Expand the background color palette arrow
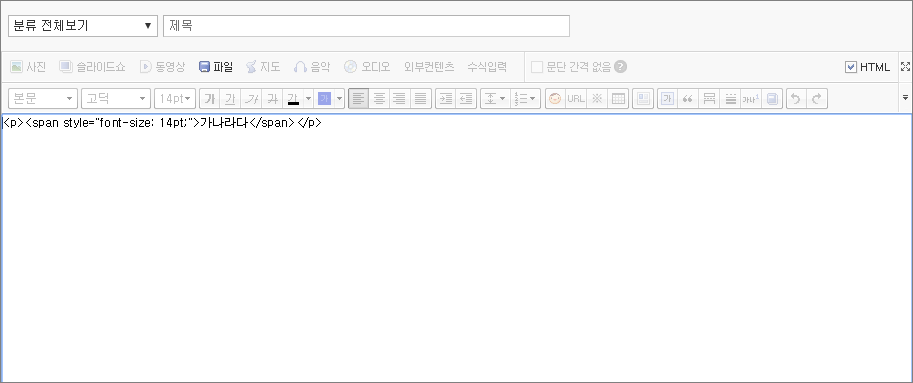The image size is (913, 383). [339, 99]
